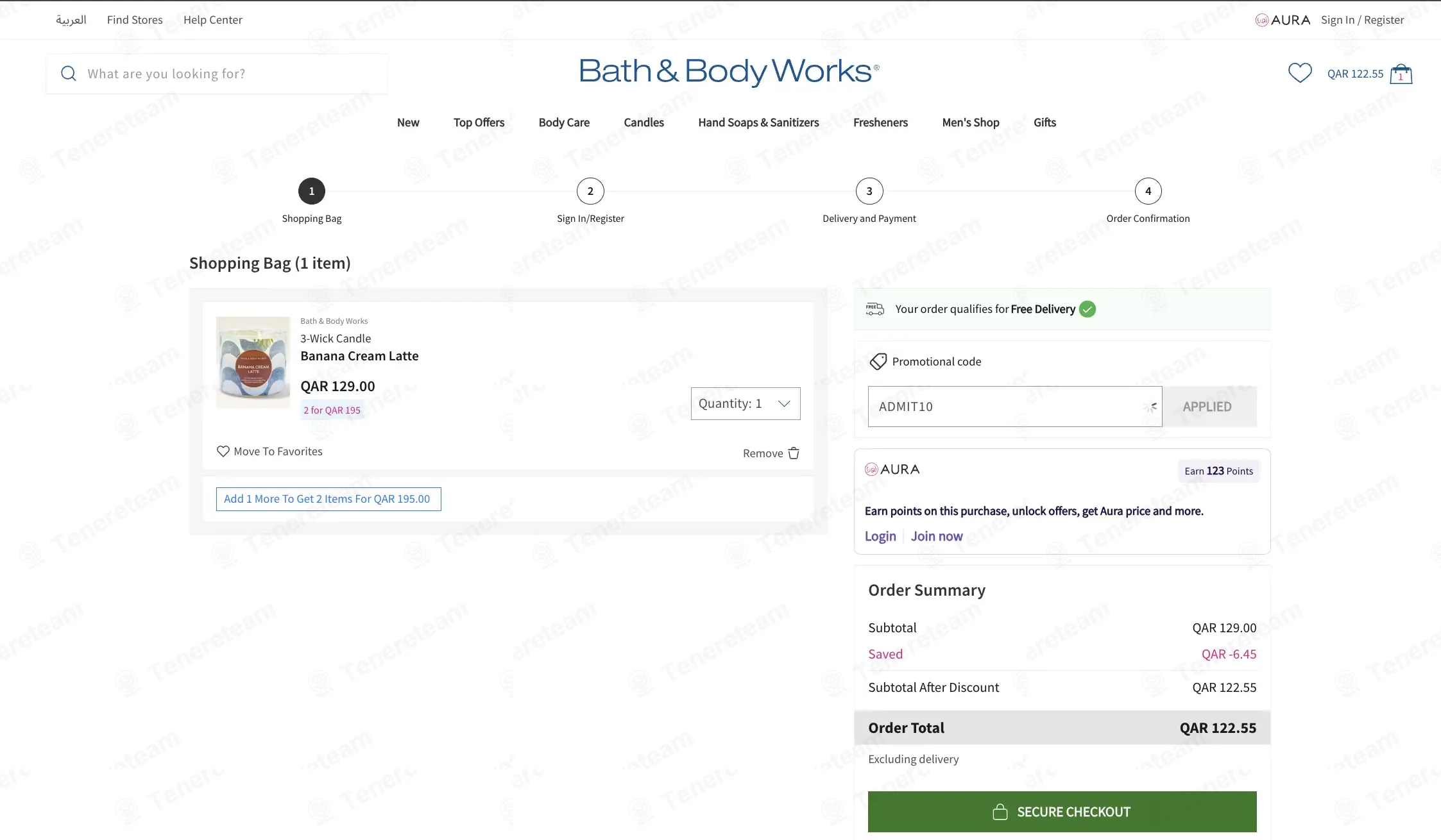Image resolution: width=1441 pixels, height=840 pixels.
Task: Click the Aura Login link
Action: point(880,536)
